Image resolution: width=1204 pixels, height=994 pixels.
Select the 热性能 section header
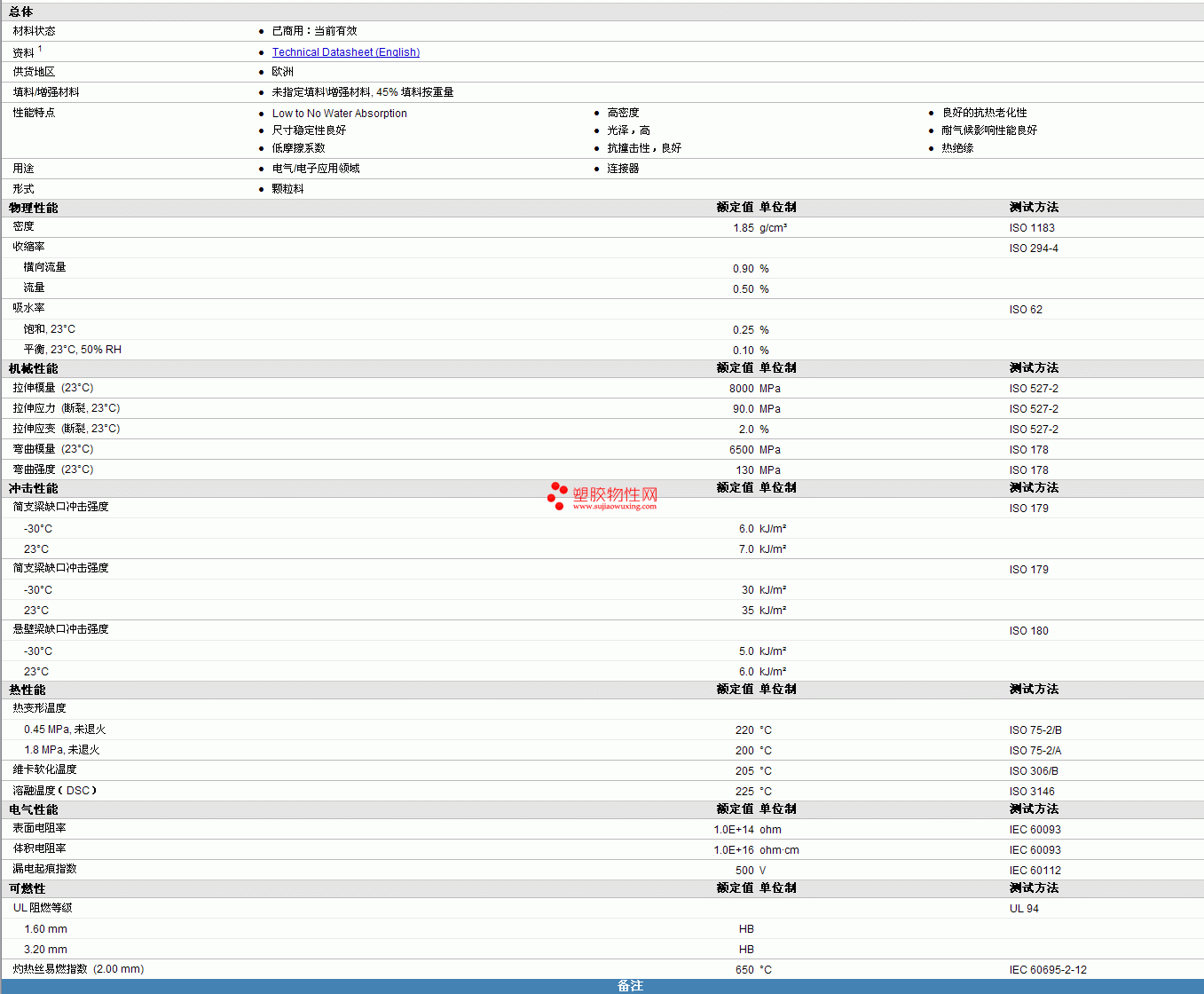[x=28, y=690]
